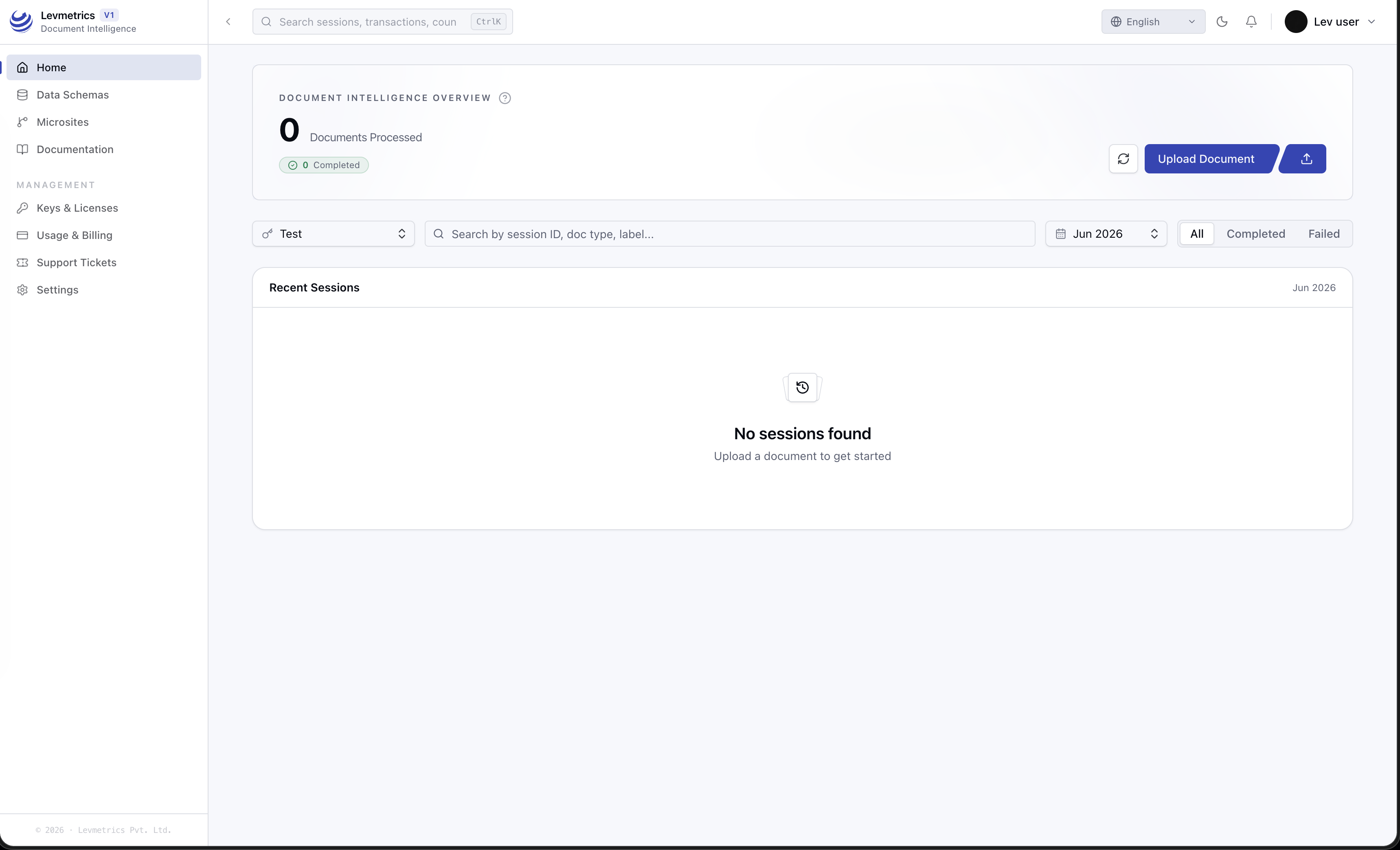Refresh the document overview
Image resolution: width=1400 pixels, height=850 pixels.
tap(1123, 158)
